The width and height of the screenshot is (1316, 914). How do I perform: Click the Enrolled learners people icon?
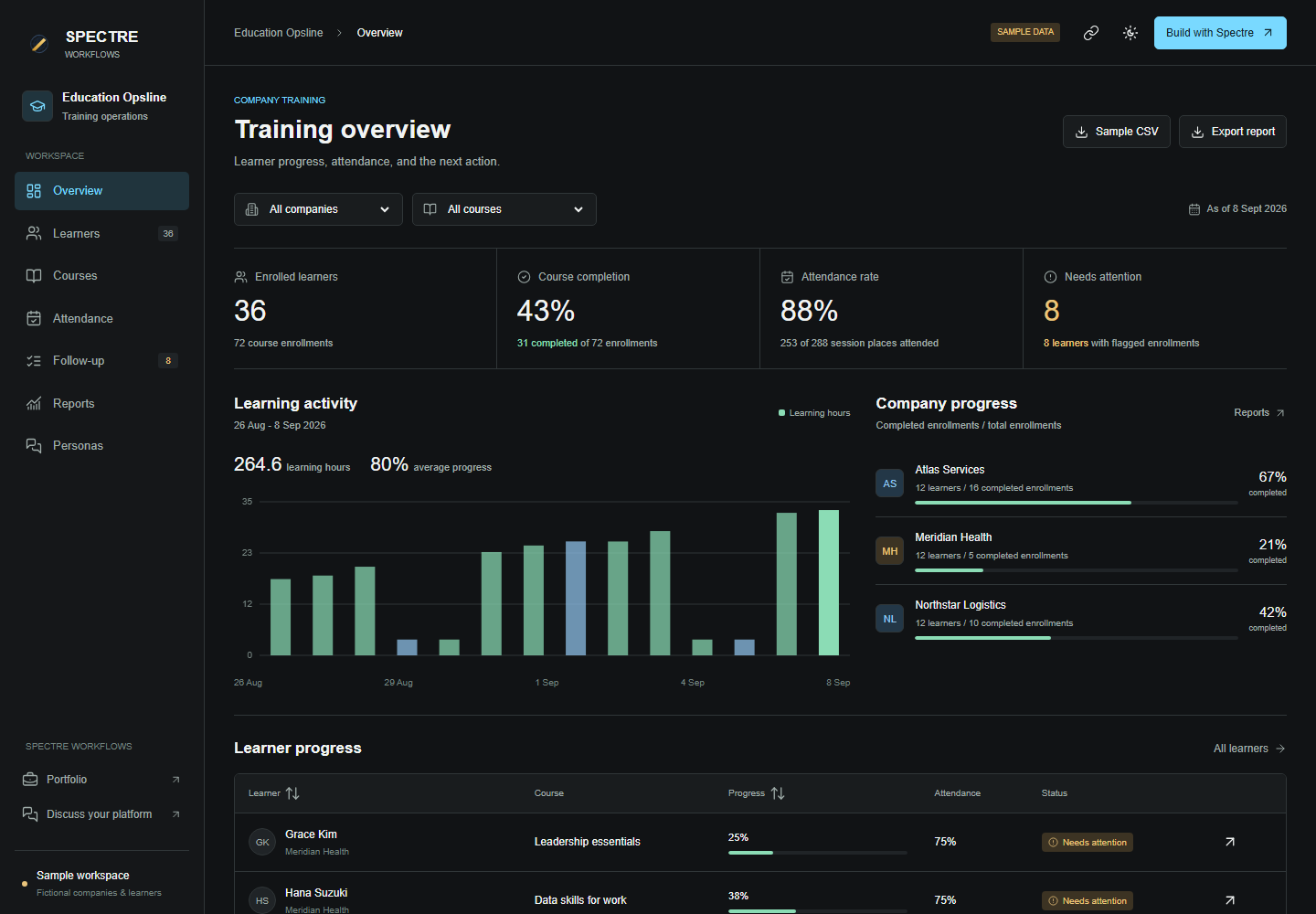point(241,277)
